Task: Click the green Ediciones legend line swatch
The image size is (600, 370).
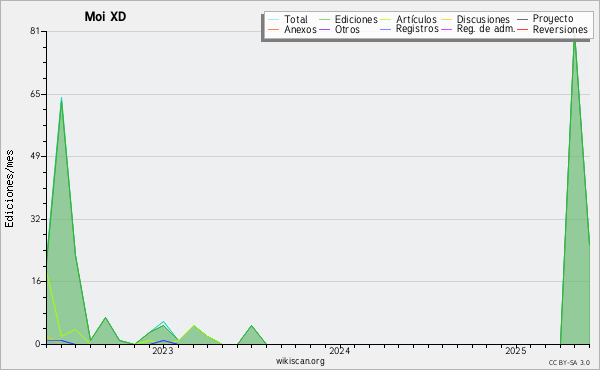Action: (324, 19)
